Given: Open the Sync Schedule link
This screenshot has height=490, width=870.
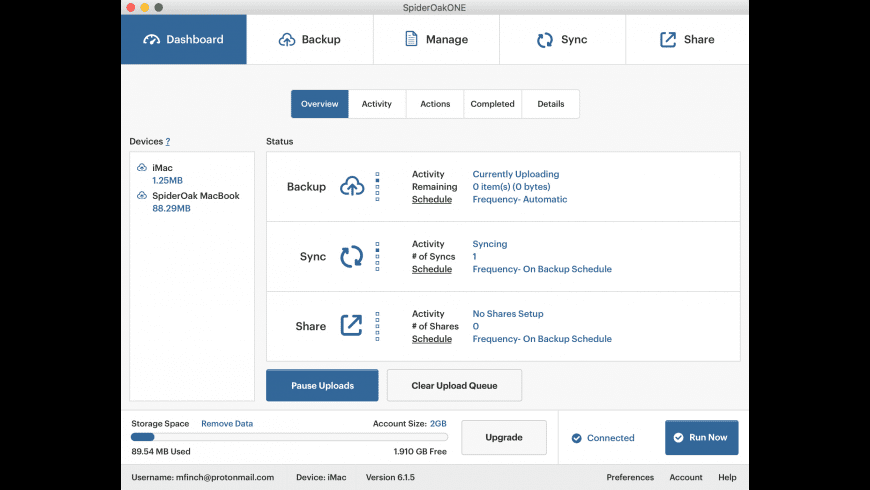Looking at the screenshot, I should point(432,269).
